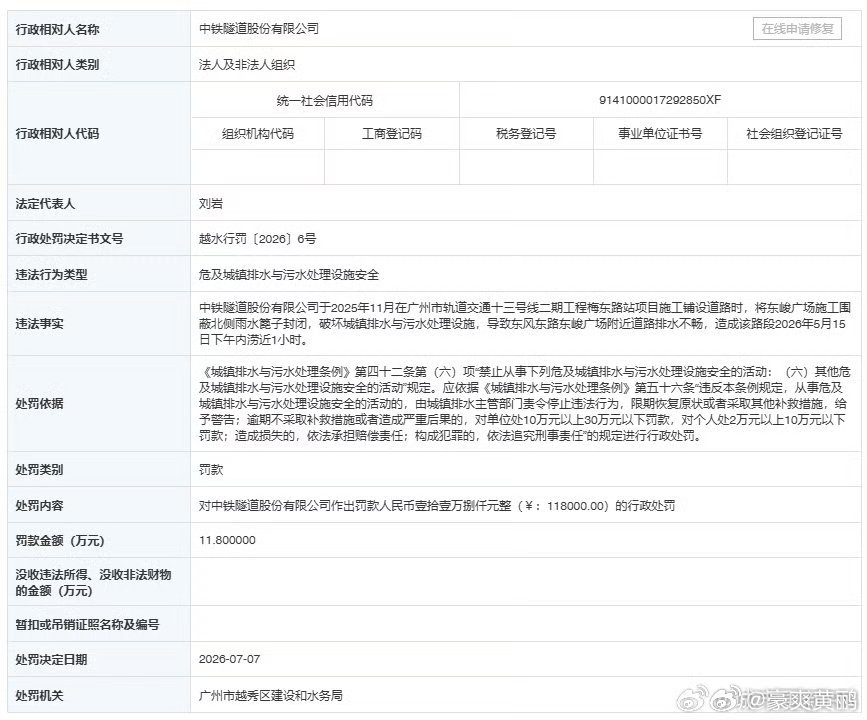The image size is (867, 720).
Task: Click the 法人及非法人组织 value
Action: [247, 65]
